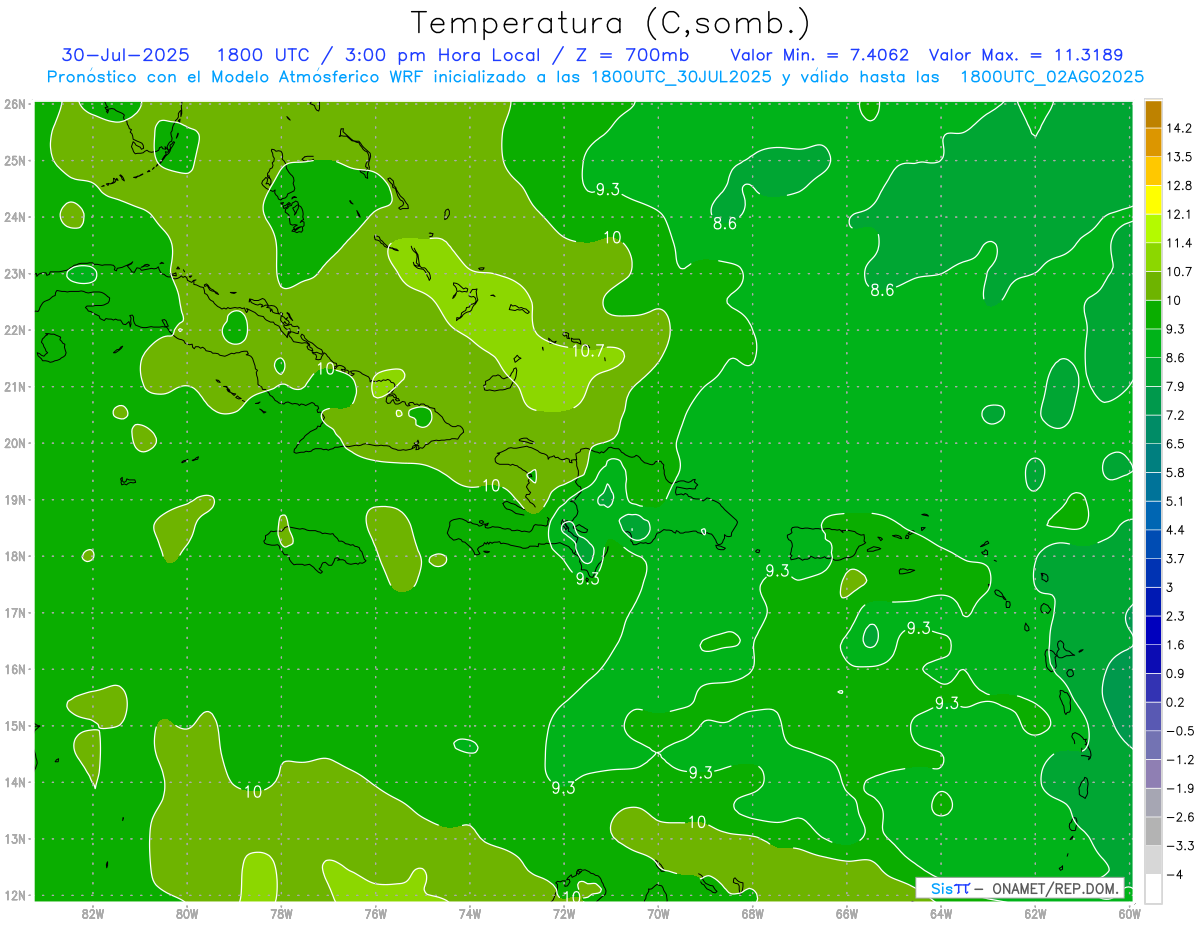Click the 17N latitude axis label

point(13,613)
